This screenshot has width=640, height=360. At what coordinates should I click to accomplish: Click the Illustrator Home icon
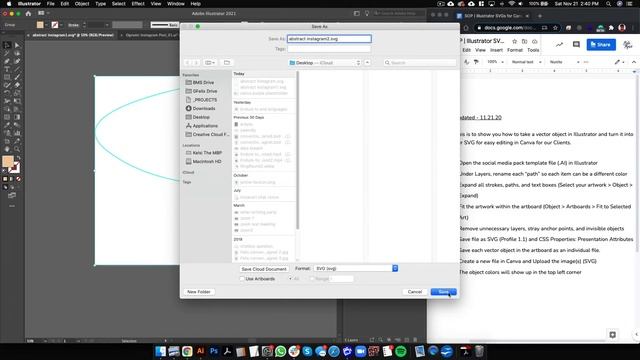point(28,13)
